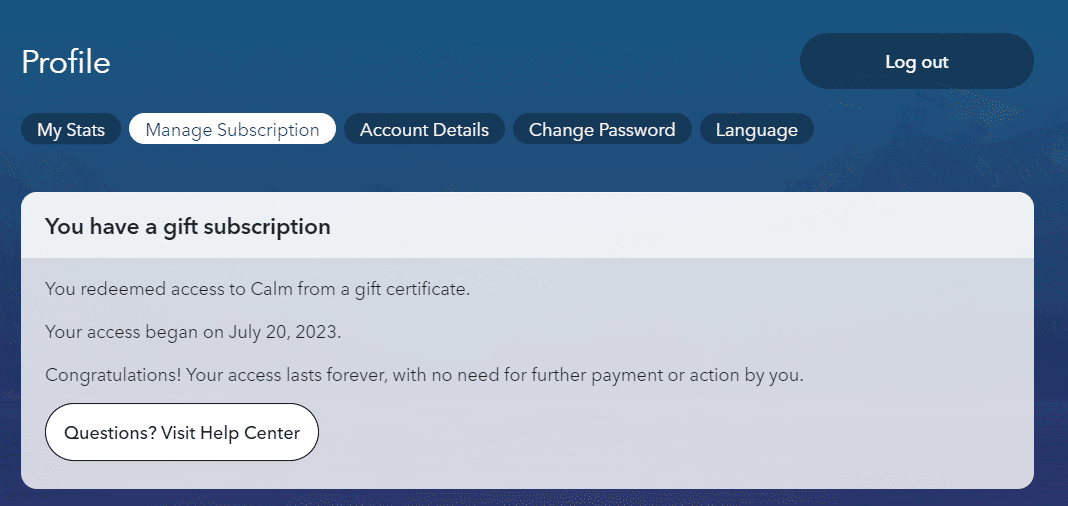Go to the Change Password tab
Screen dimensions: 1068x506
click(602, 130)
